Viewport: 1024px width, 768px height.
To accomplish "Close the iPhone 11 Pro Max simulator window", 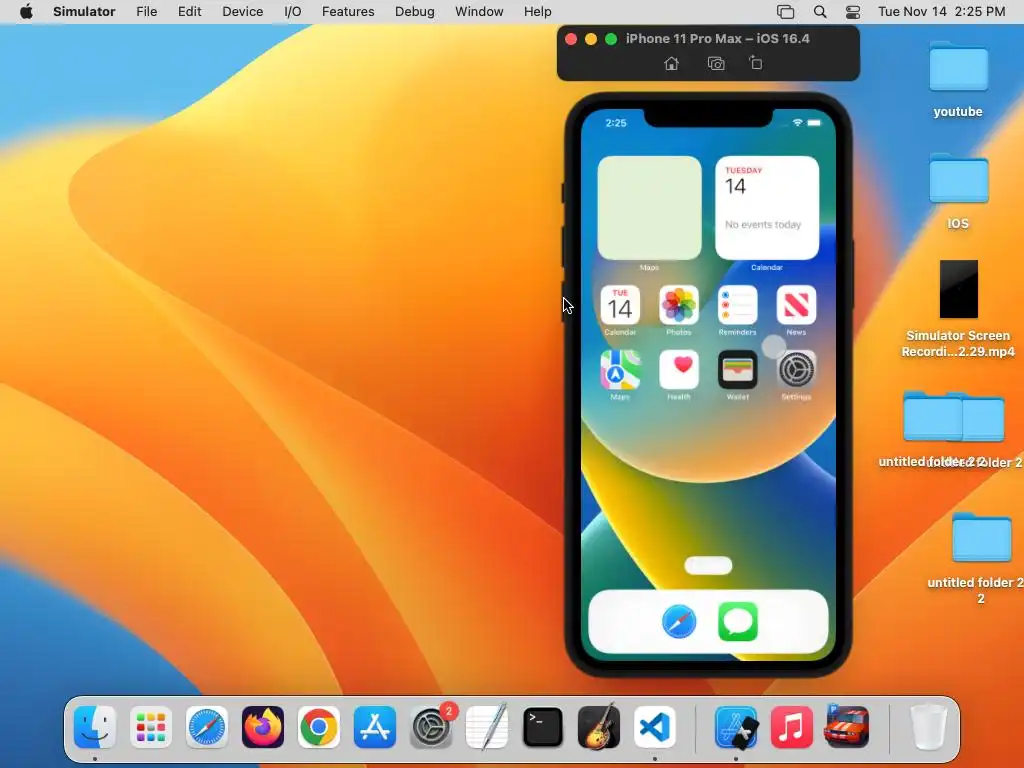I will (x=571, y=39).
